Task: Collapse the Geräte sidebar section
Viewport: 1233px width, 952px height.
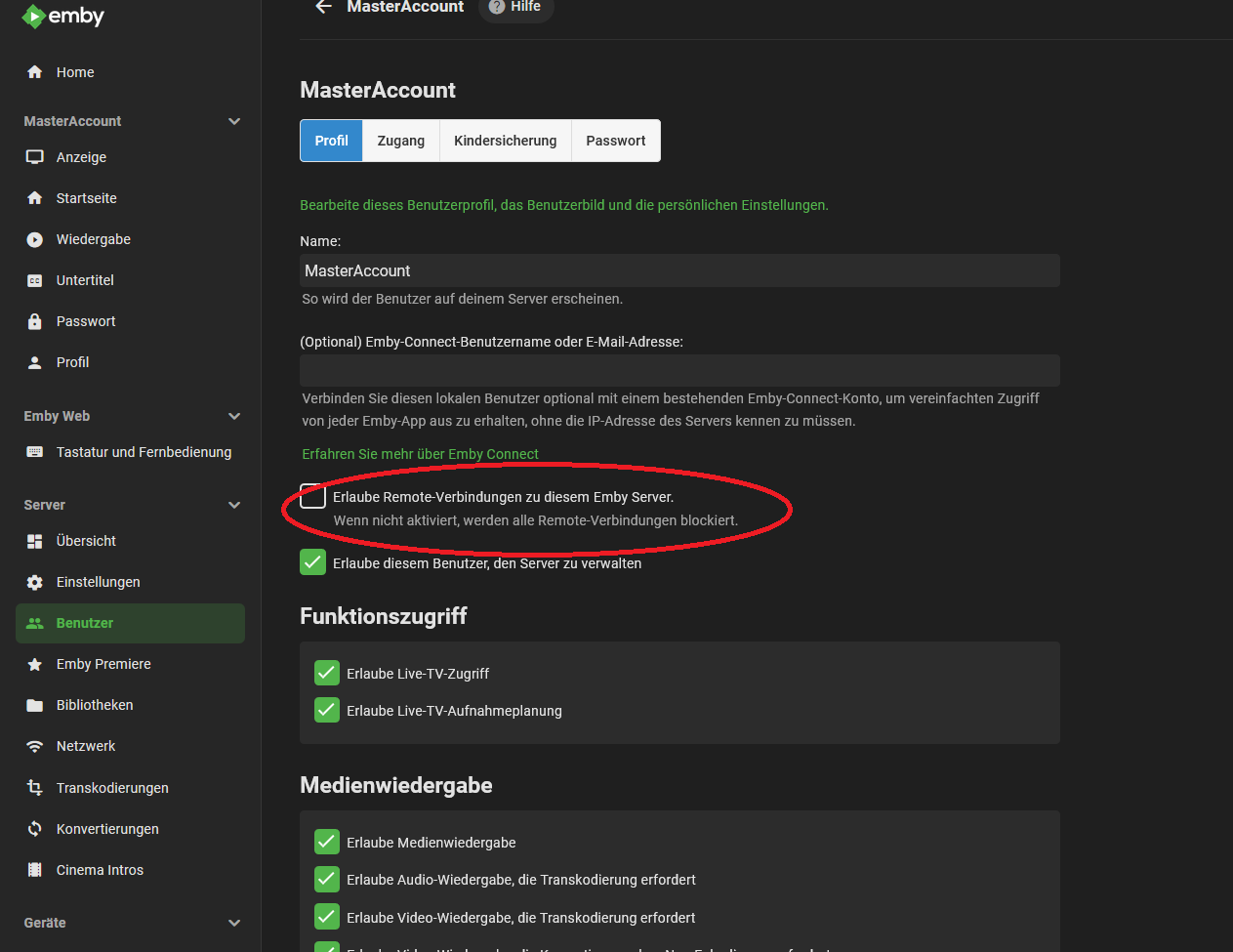Action: [x=234, y=923]
